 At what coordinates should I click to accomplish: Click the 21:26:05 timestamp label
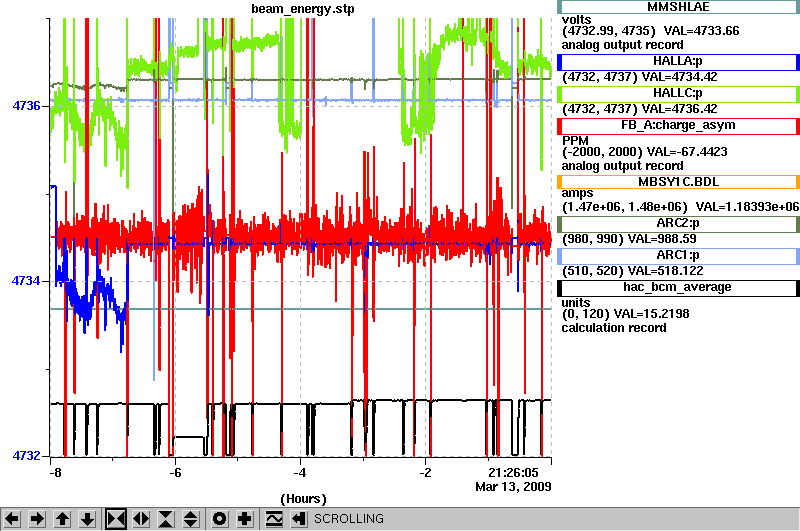point(513,472)
